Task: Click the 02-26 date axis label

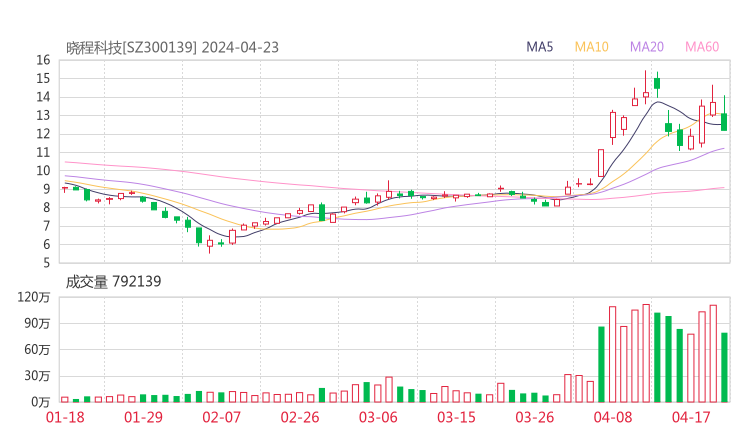Action: [300, 417]
